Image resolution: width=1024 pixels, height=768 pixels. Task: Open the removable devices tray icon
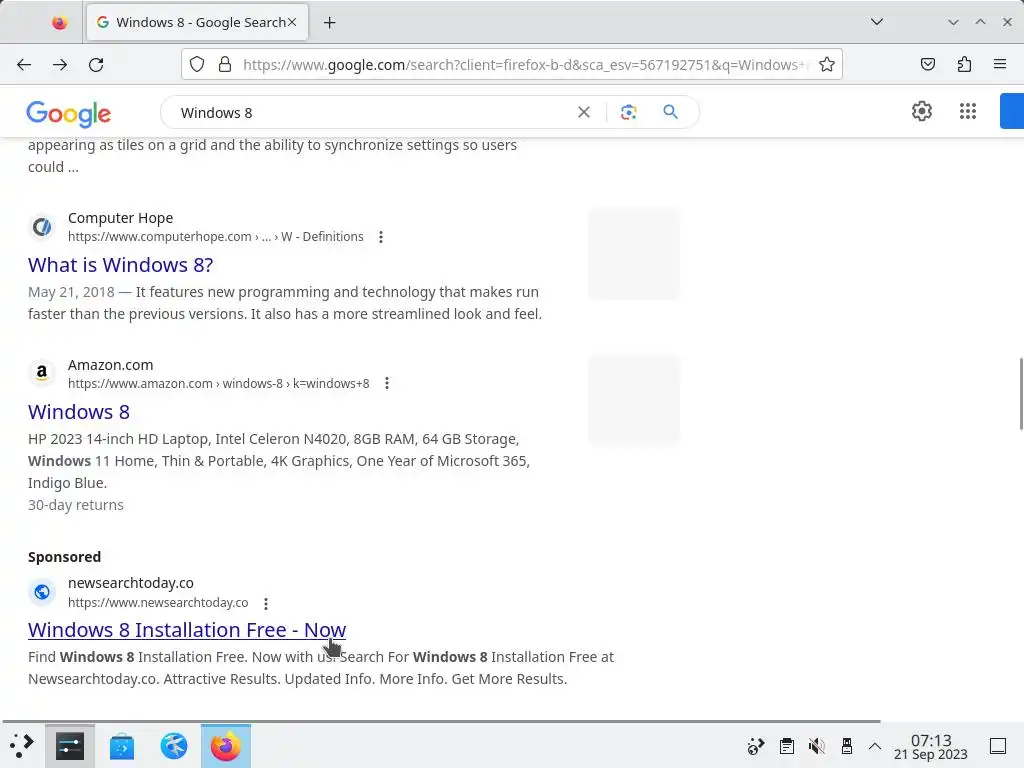click(847, 746)
